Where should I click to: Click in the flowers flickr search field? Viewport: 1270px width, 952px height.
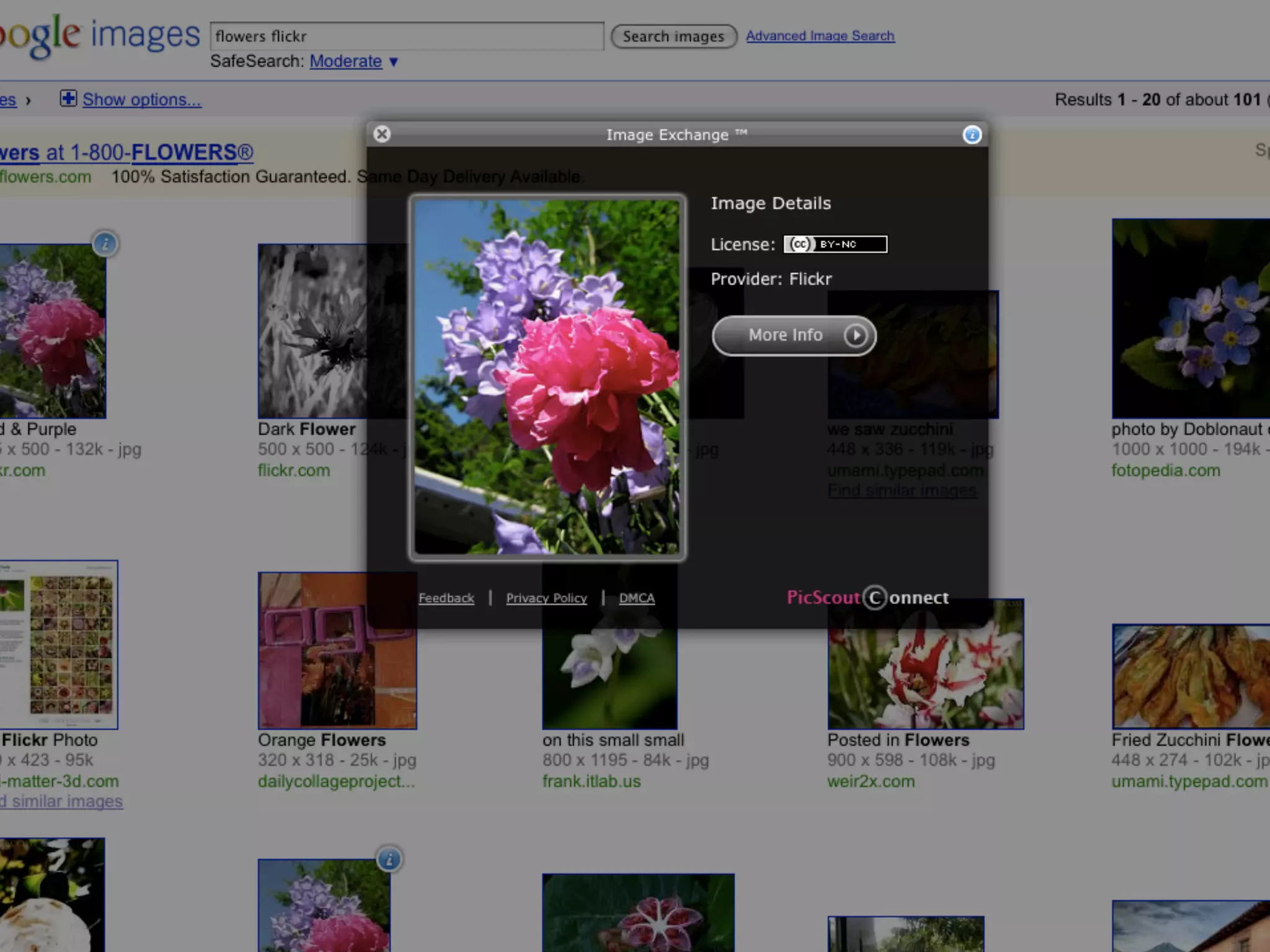[406, 37]
